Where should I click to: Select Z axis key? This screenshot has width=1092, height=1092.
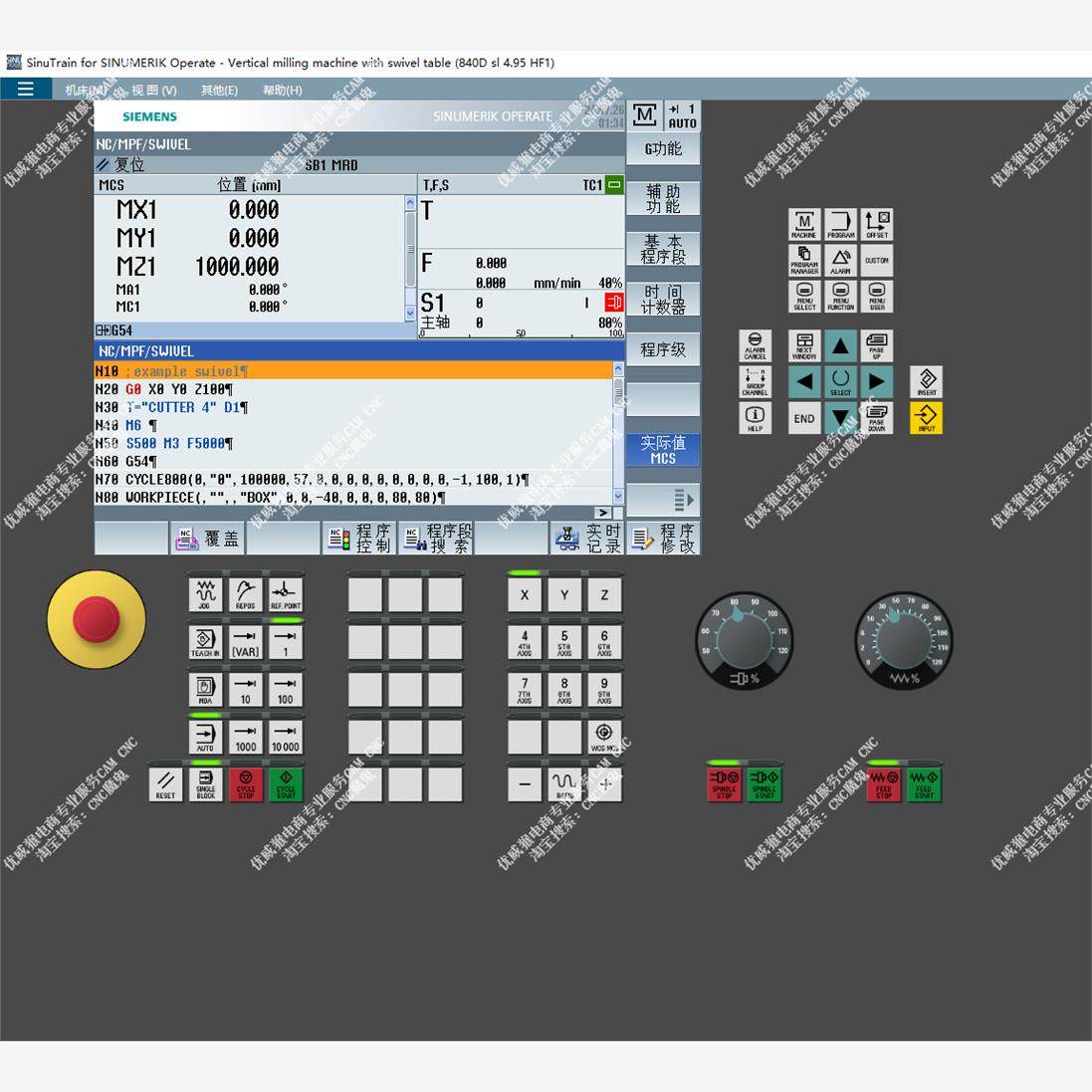[604, 594]
